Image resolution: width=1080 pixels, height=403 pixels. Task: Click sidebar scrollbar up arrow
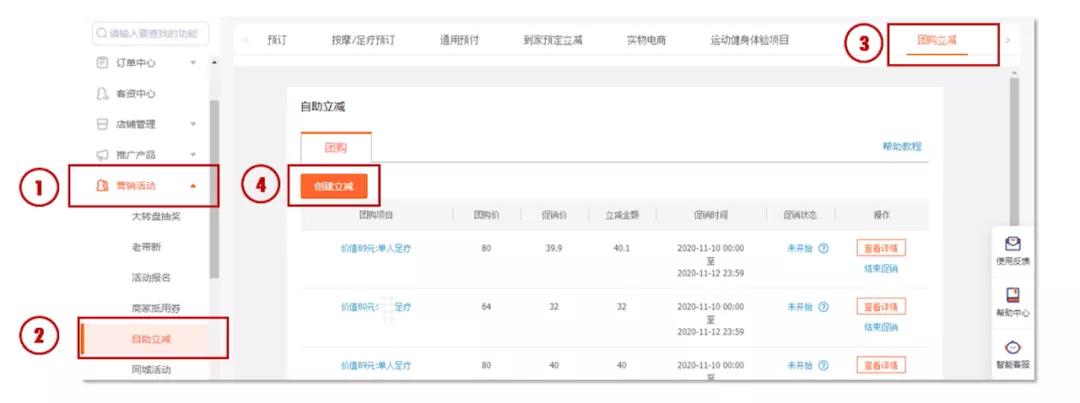(x=214, y=63)
